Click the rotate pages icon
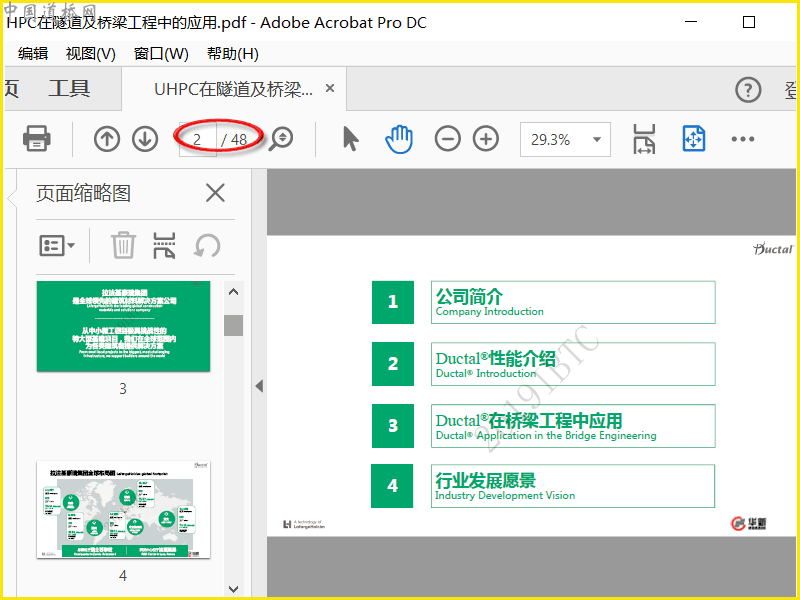The image size is (800, 600). [207, 245]
